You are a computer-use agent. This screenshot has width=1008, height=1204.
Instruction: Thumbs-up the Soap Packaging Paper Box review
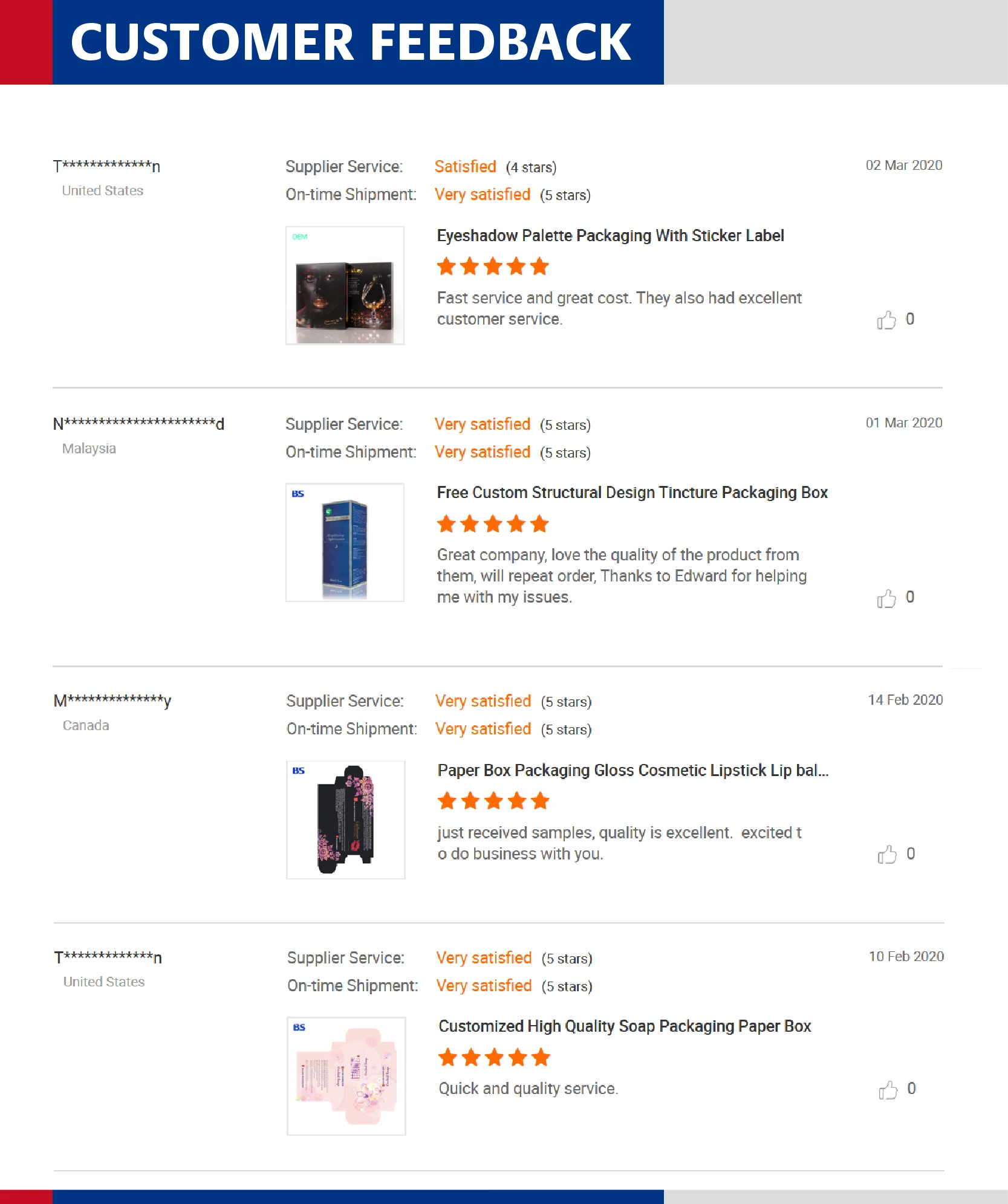click(888, 1089)
